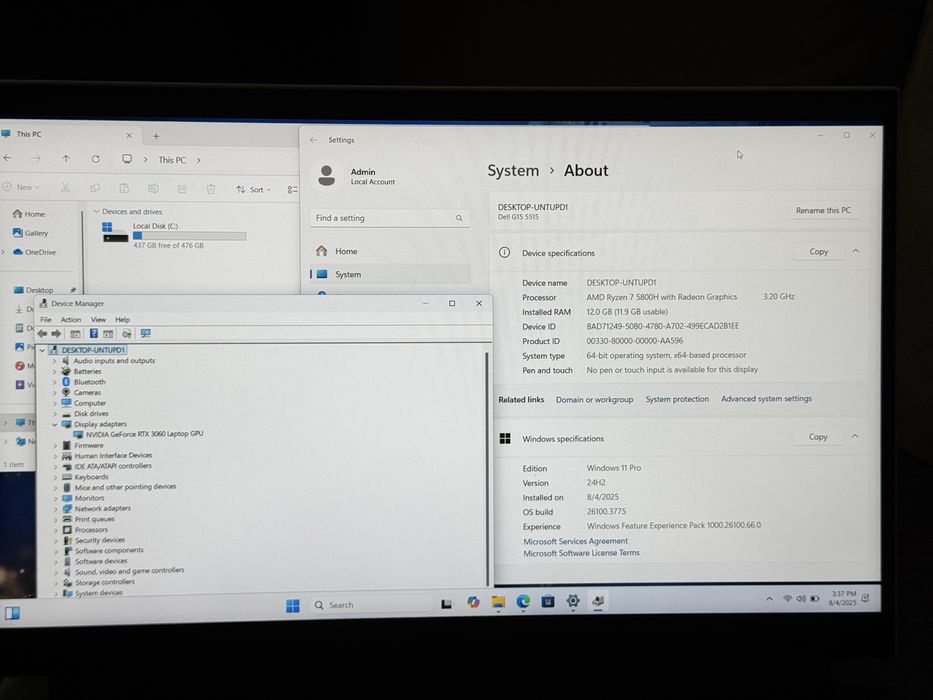Launch Microsoft Edge from taskbar
The height and width of the screenshot is (700, 933).
coord(523,602)
